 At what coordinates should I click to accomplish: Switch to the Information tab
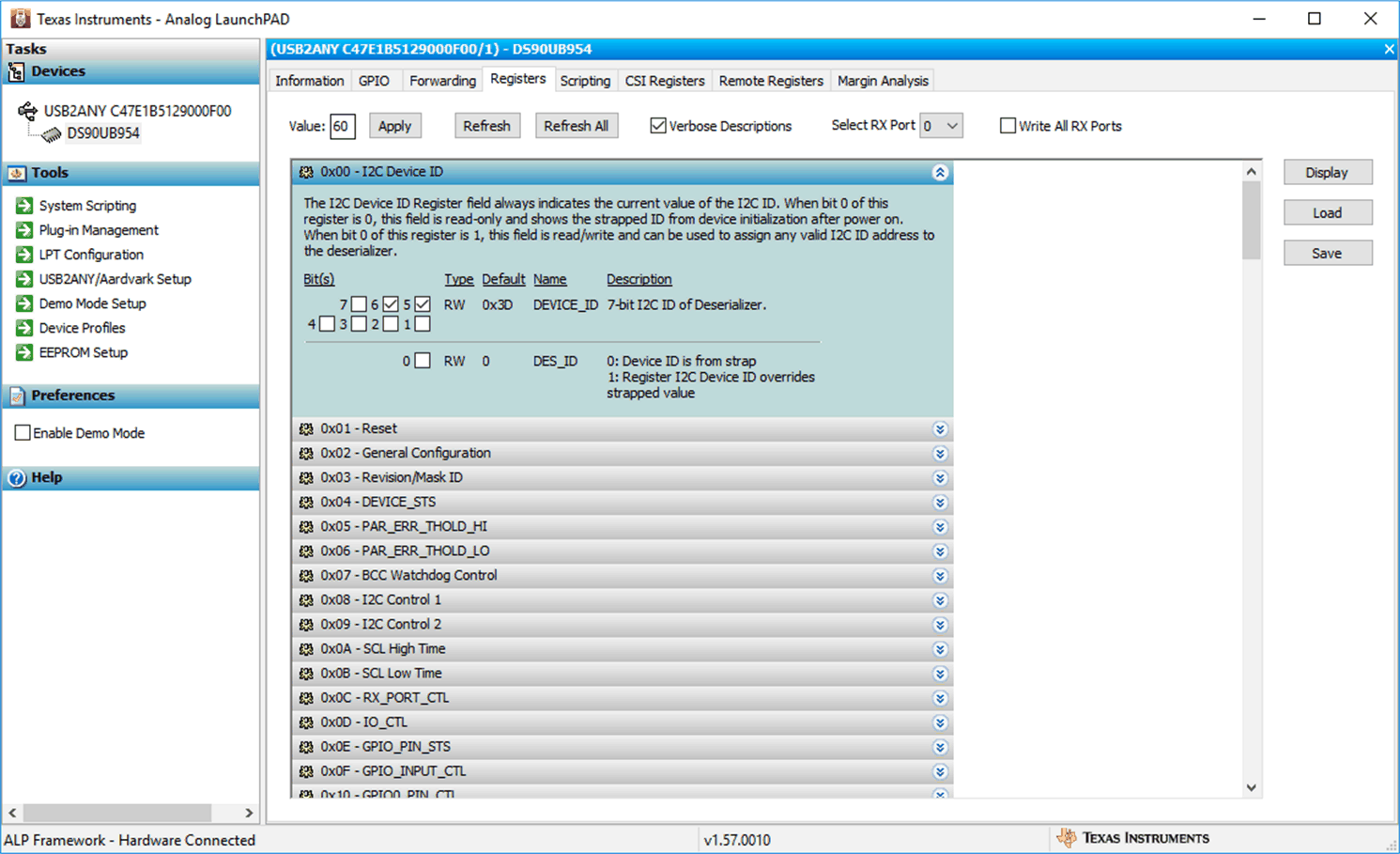(309, 81)
